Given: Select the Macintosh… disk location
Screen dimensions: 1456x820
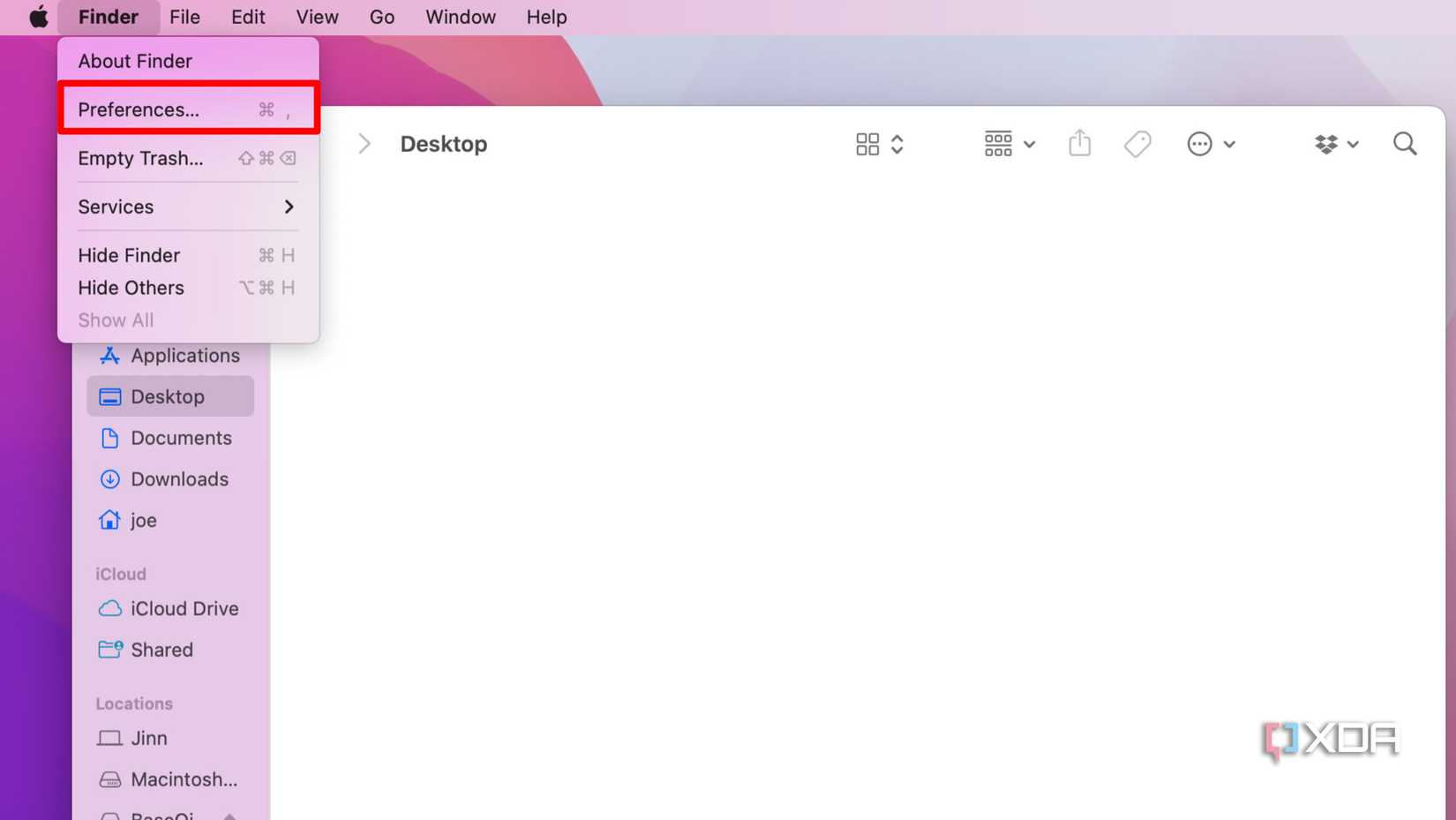Looking at the screenshot, I should [x=170, y=779].
